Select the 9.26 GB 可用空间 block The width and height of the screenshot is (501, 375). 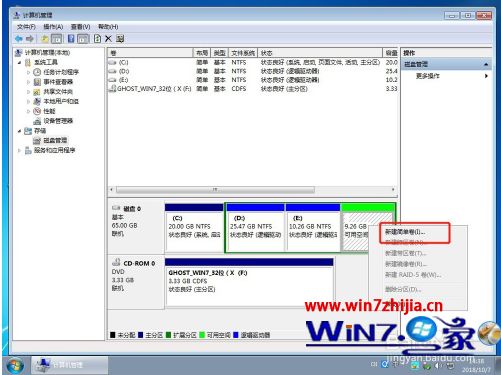pyautogui.click(x=355, y=228)
